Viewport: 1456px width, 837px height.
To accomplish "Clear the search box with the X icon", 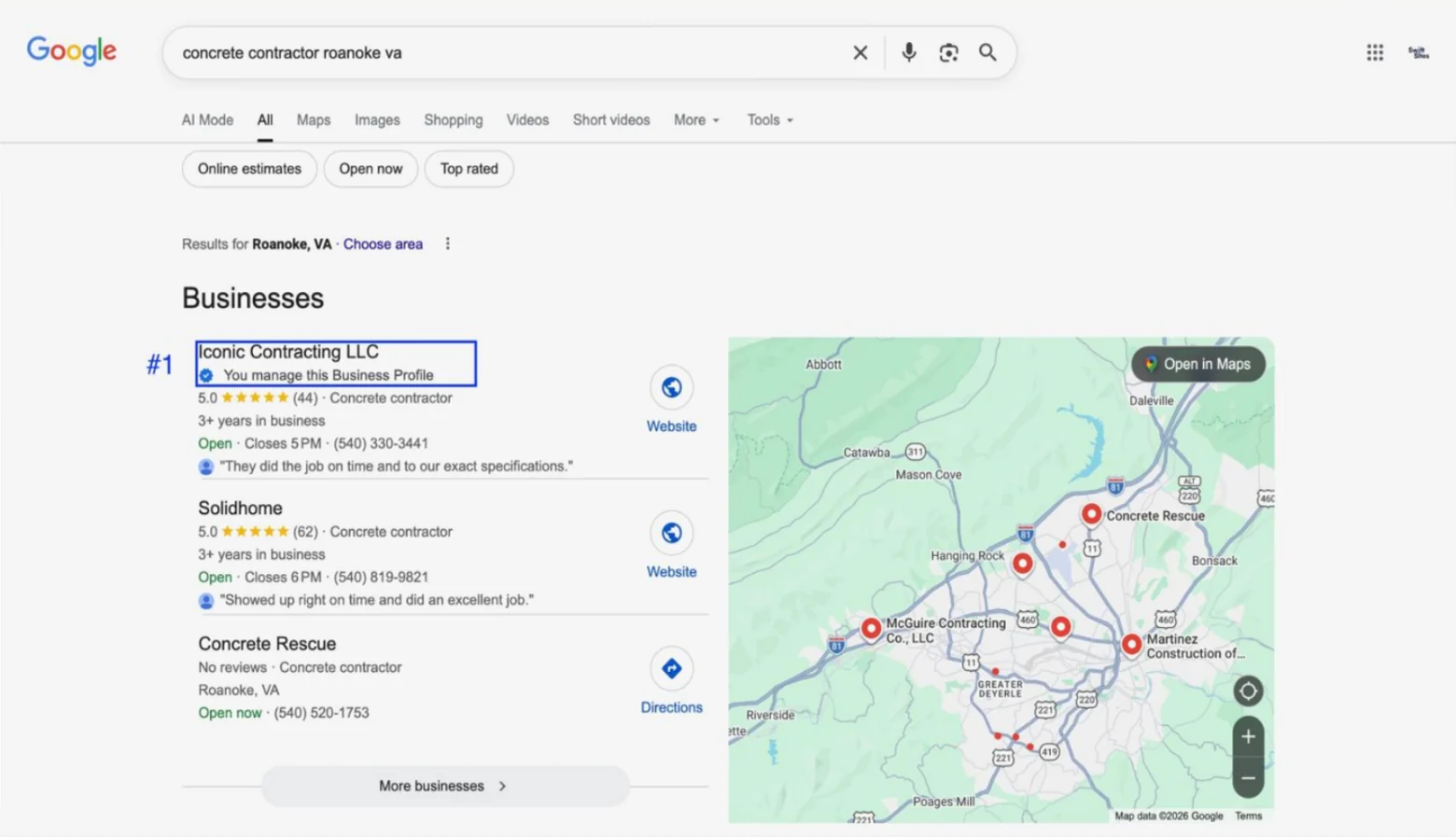I will [861, 53].
